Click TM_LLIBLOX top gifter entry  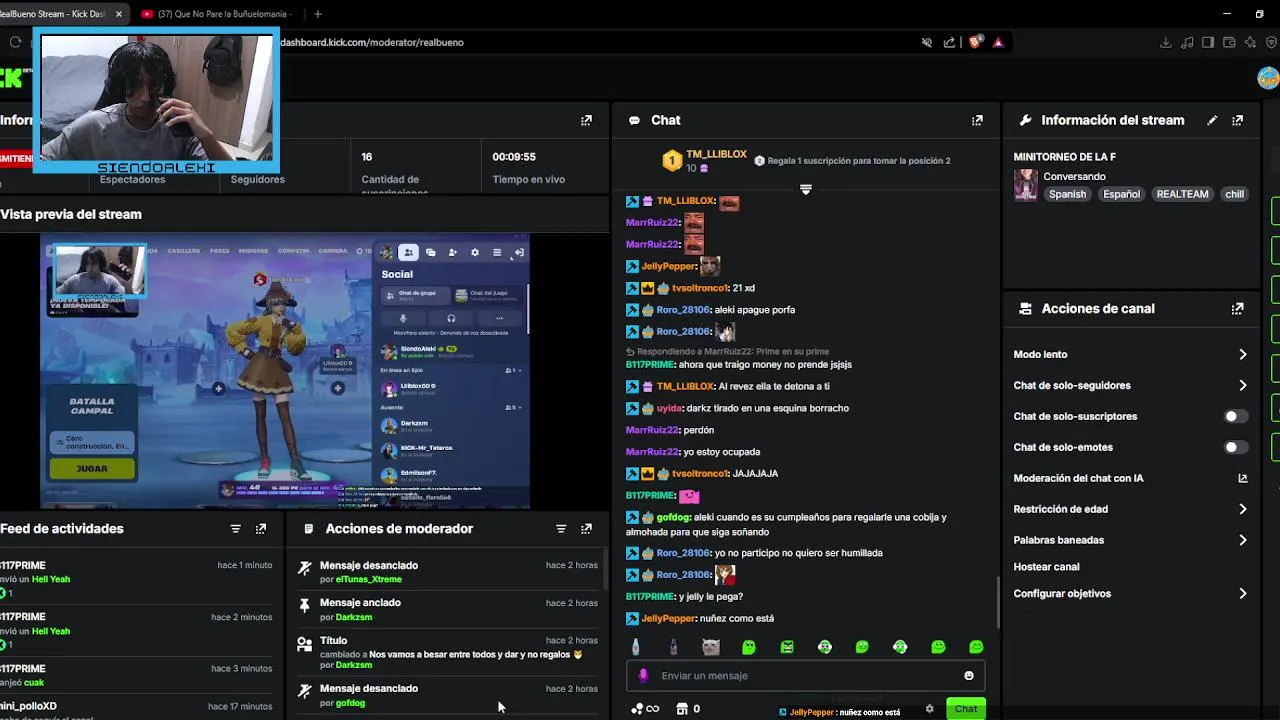[703, 160]
